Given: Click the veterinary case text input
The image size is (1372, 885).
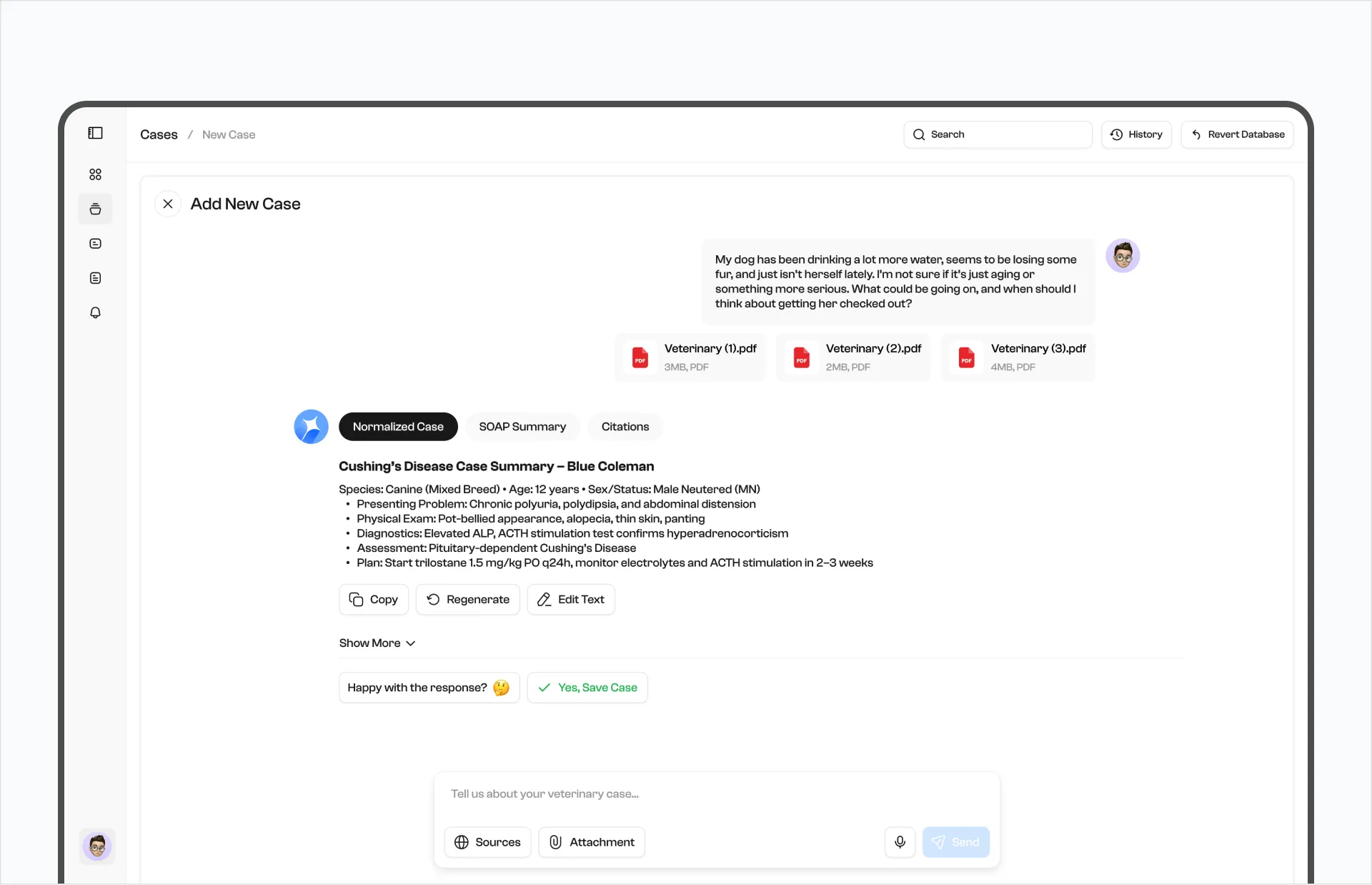Looking at the screenshot, I should 717,794.
